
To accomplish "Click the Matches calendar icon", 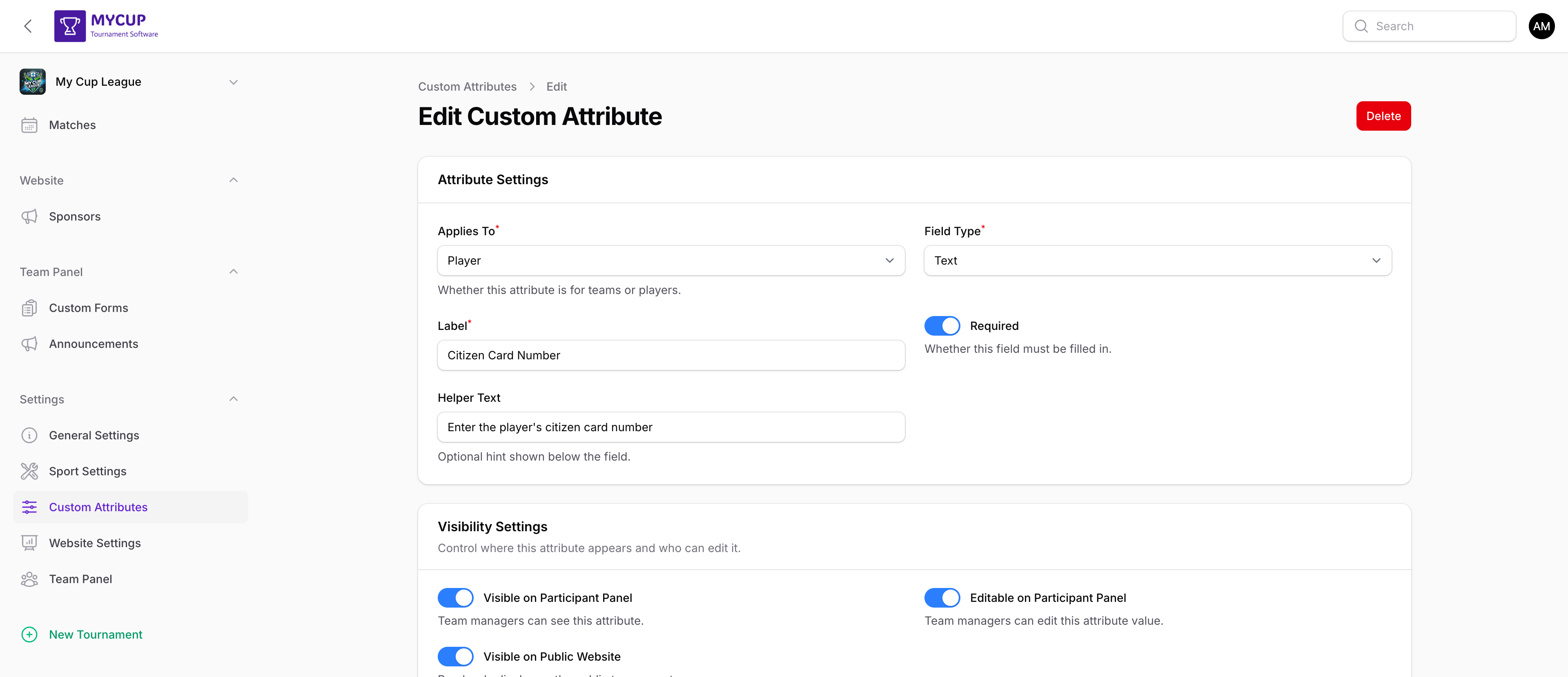I will pos(30,125).
